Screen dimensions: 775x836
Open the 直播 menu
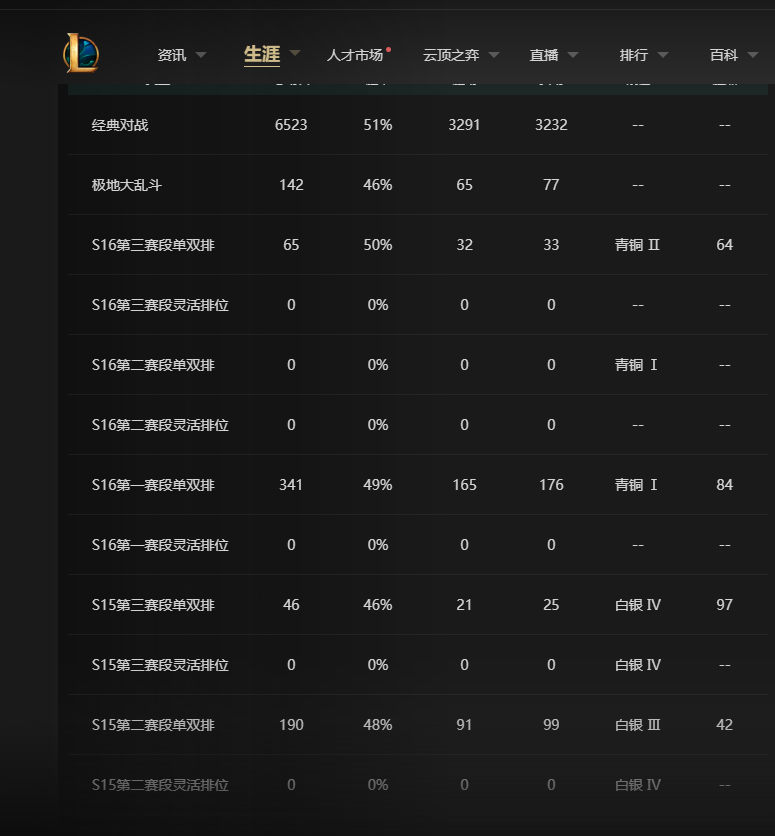(x=544, y=55)
